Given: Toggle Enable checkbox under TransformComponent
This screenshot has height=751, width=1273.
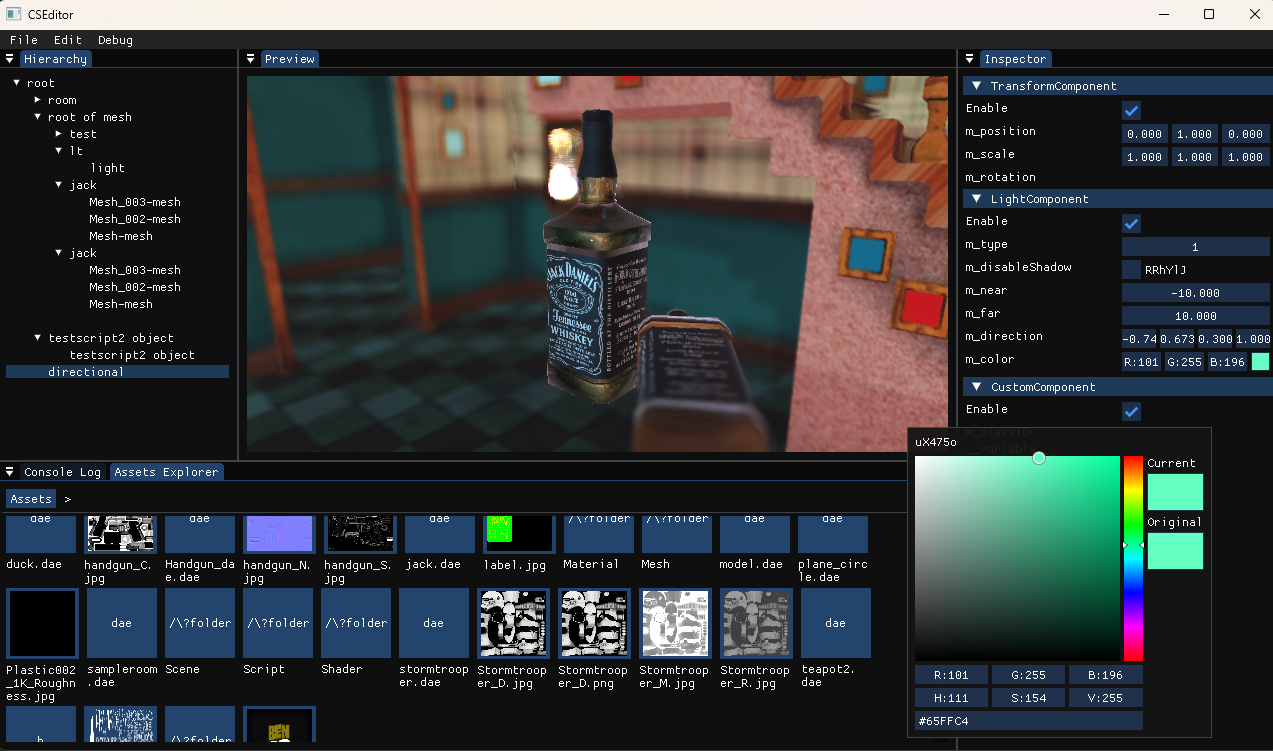Looking at the screenshot, I should [1132, 110].
